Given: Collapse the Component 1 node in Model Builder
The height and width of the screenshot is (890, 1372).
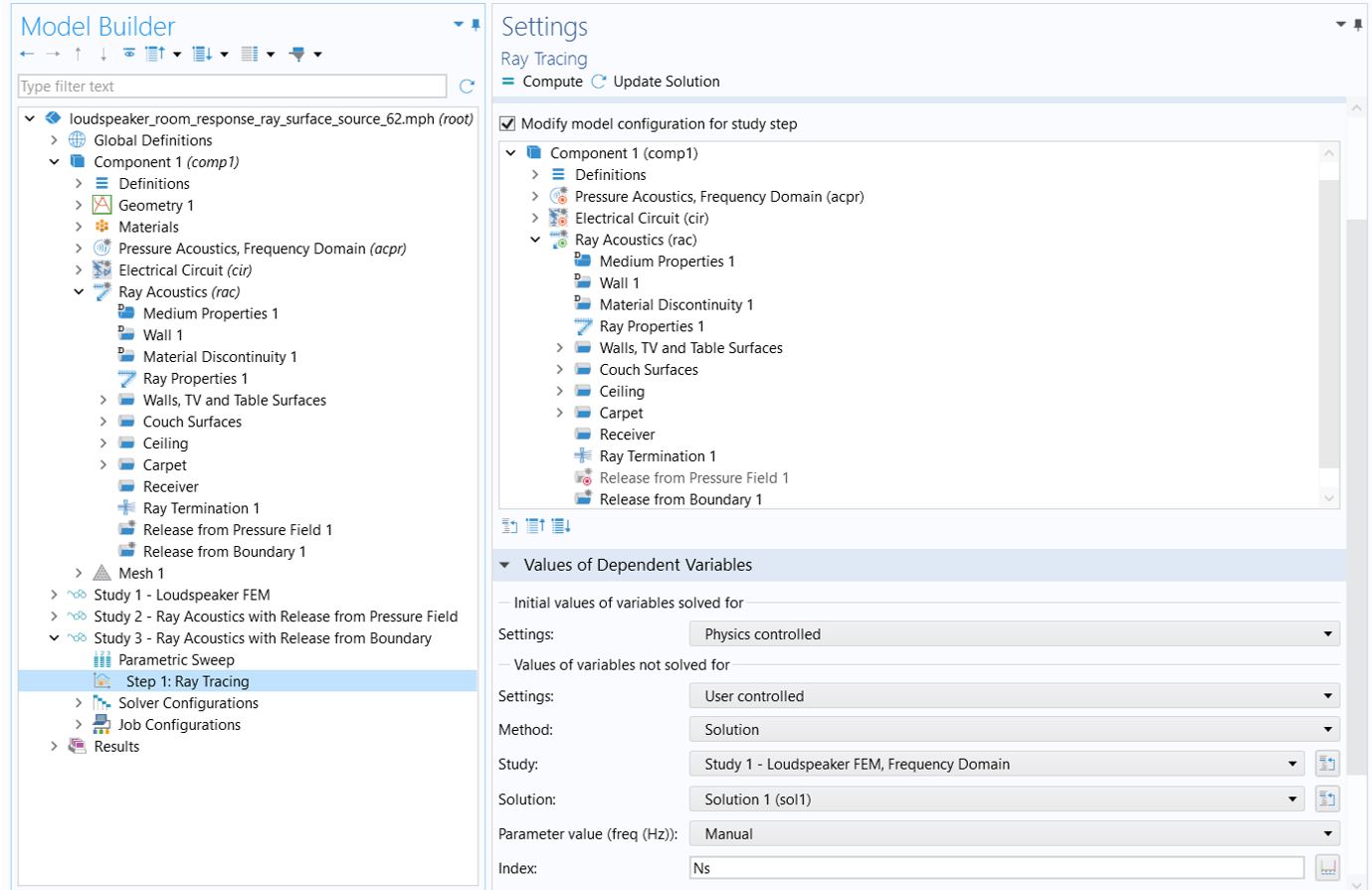Looking at the screenshot, I should tap(54, 162).
